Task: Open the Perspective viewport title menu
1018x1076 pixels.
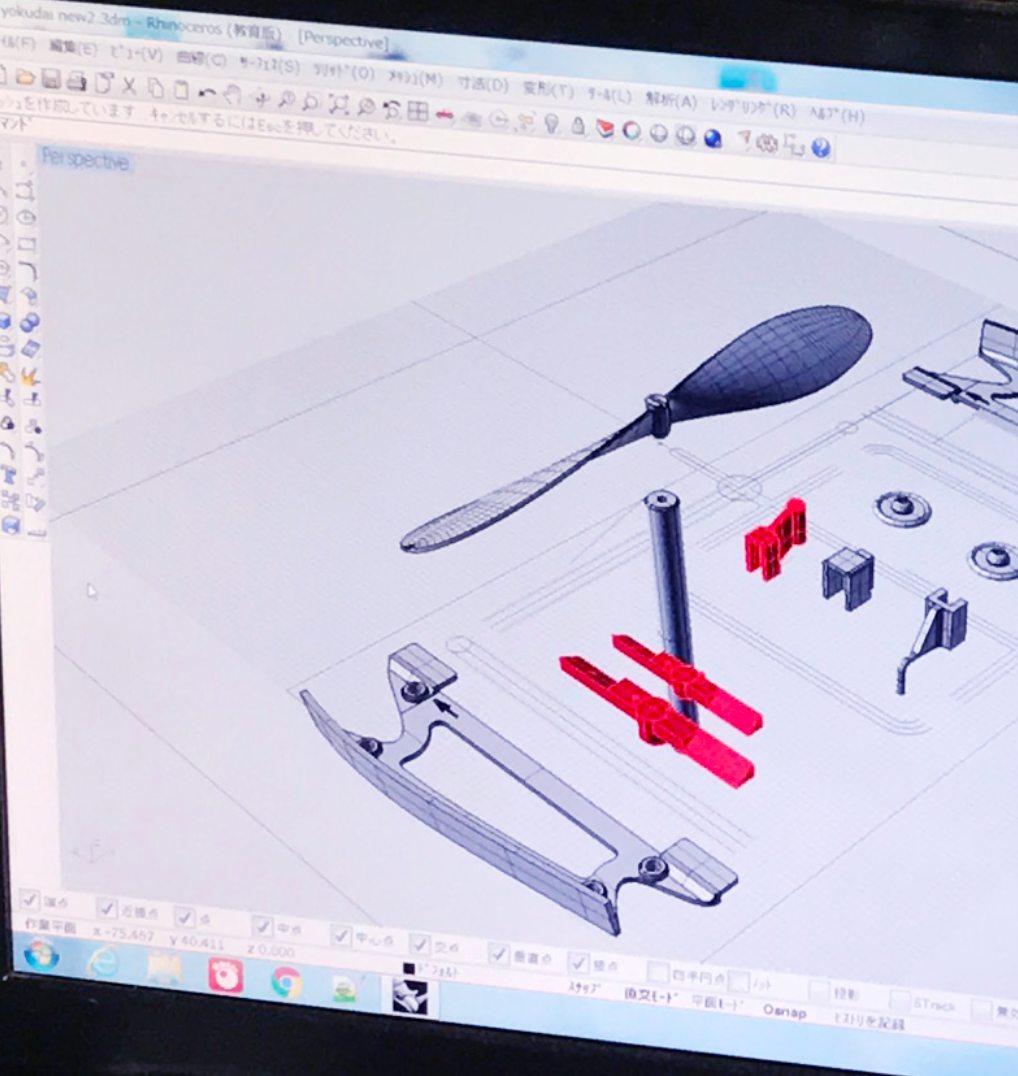Action: click(85, 160)
